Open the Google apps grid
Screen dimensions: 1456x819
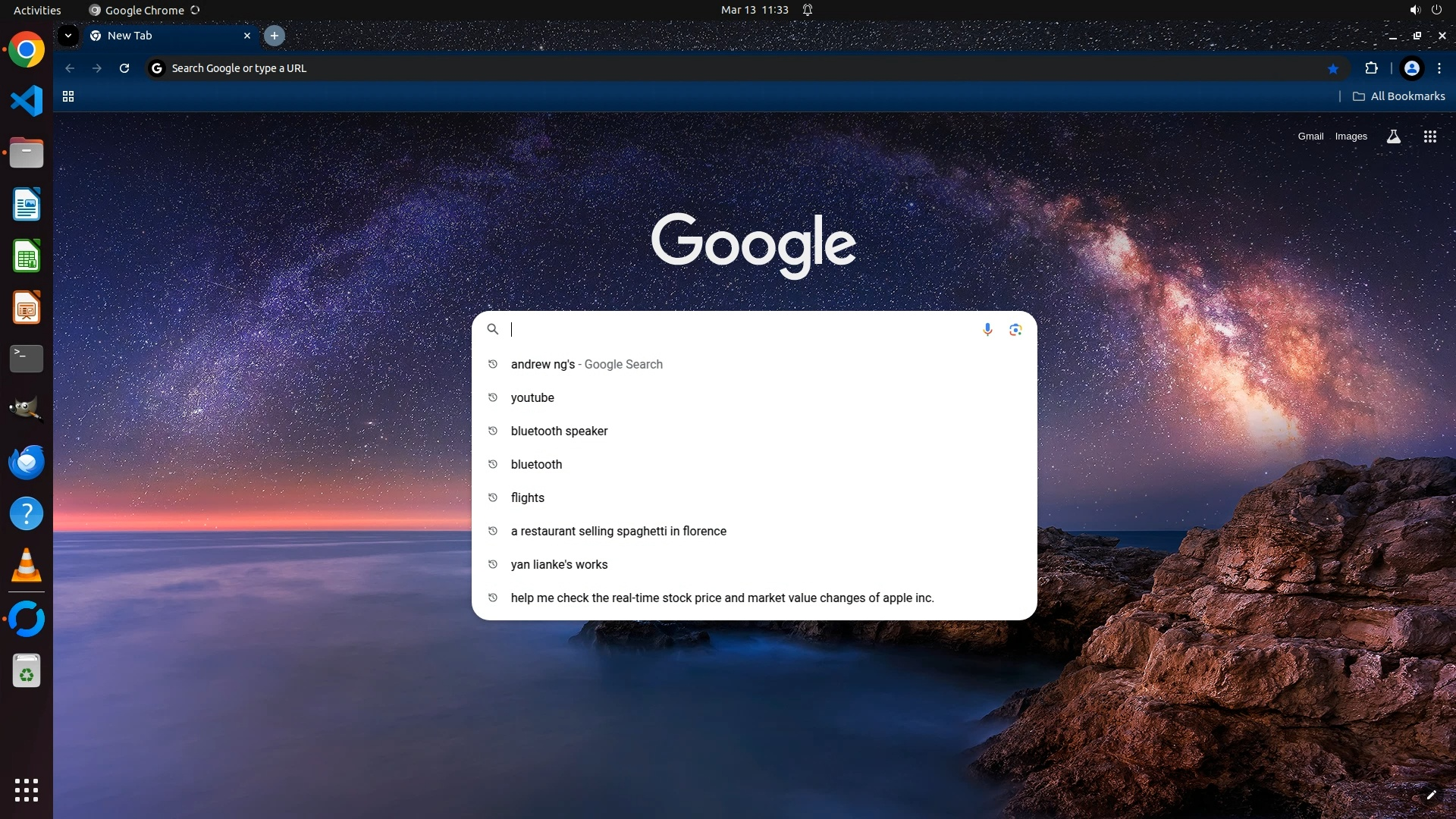1429,136
